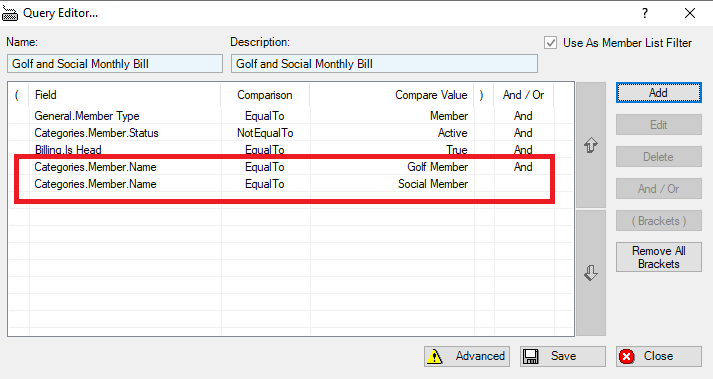Click the Add button
Image resolution: width=713 pixels, height=379 pixels.
[x=658, y=93]
